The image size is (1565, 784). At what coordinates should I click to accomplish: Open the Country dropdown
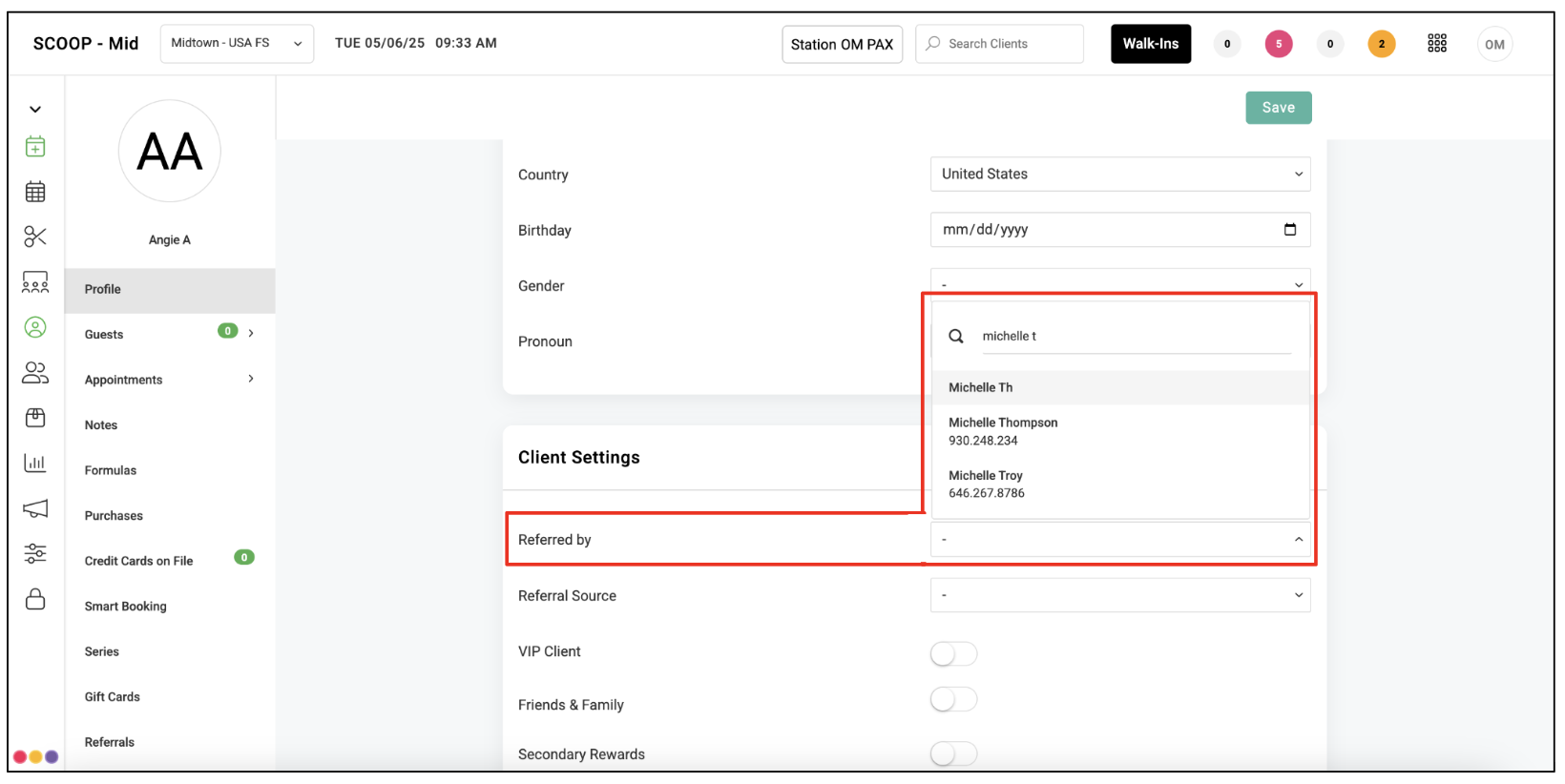(1120, 175)
